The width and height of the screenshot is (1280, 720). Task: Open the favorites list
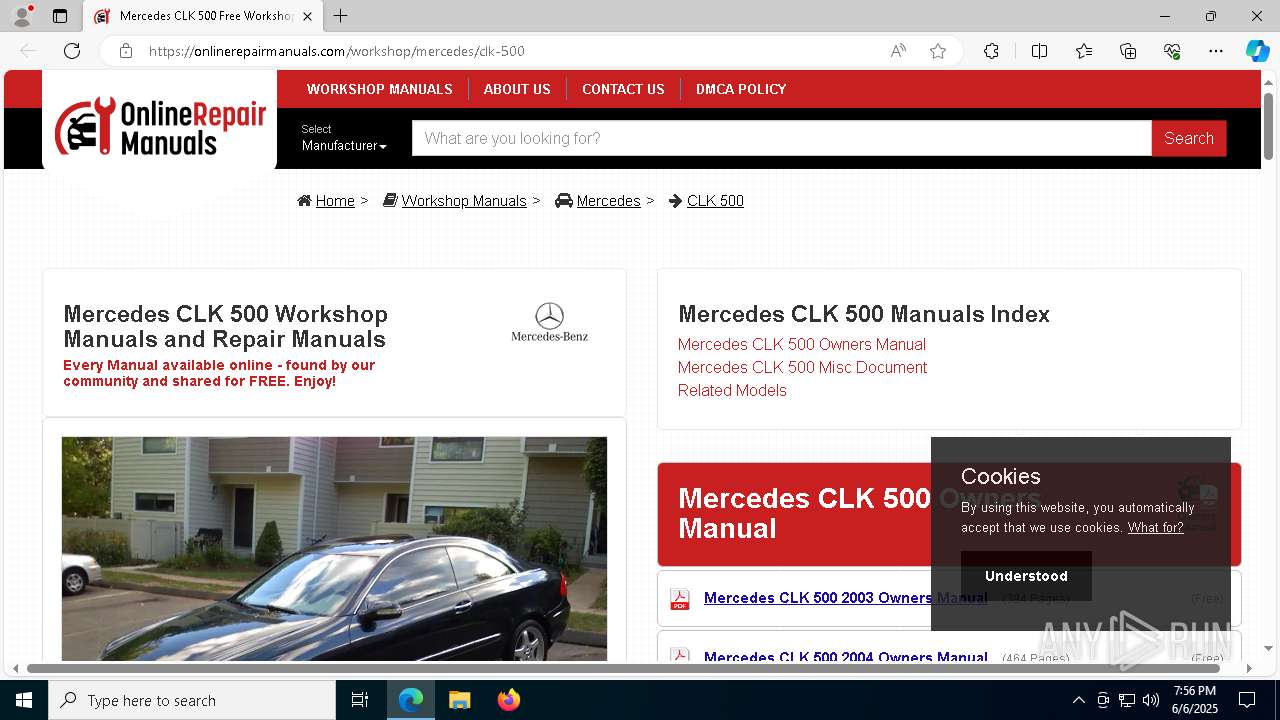[1084, 51]
